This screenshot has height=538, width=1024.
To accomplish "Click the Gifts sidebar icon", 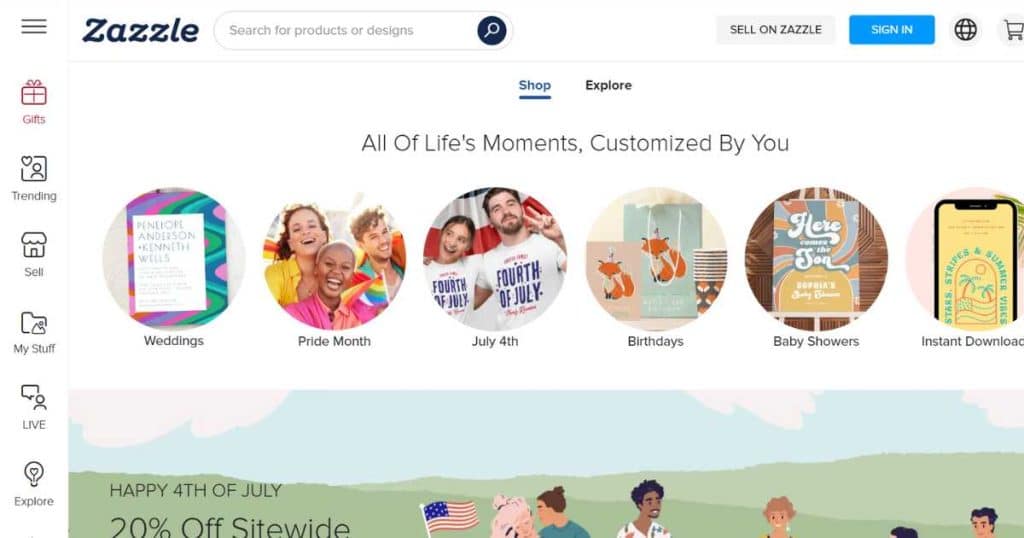I will pos(34,93).
